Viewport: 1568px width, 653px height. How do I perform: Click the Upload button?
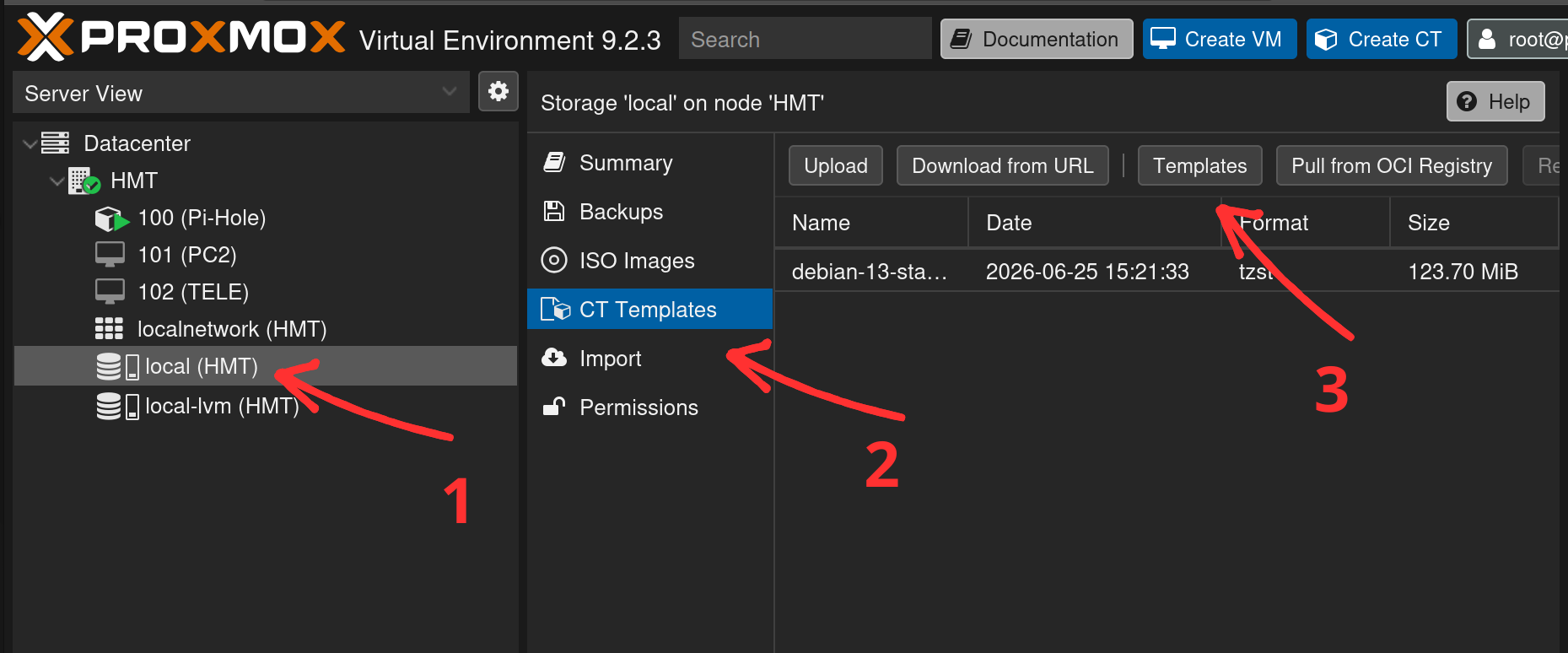tap(836, 165)
